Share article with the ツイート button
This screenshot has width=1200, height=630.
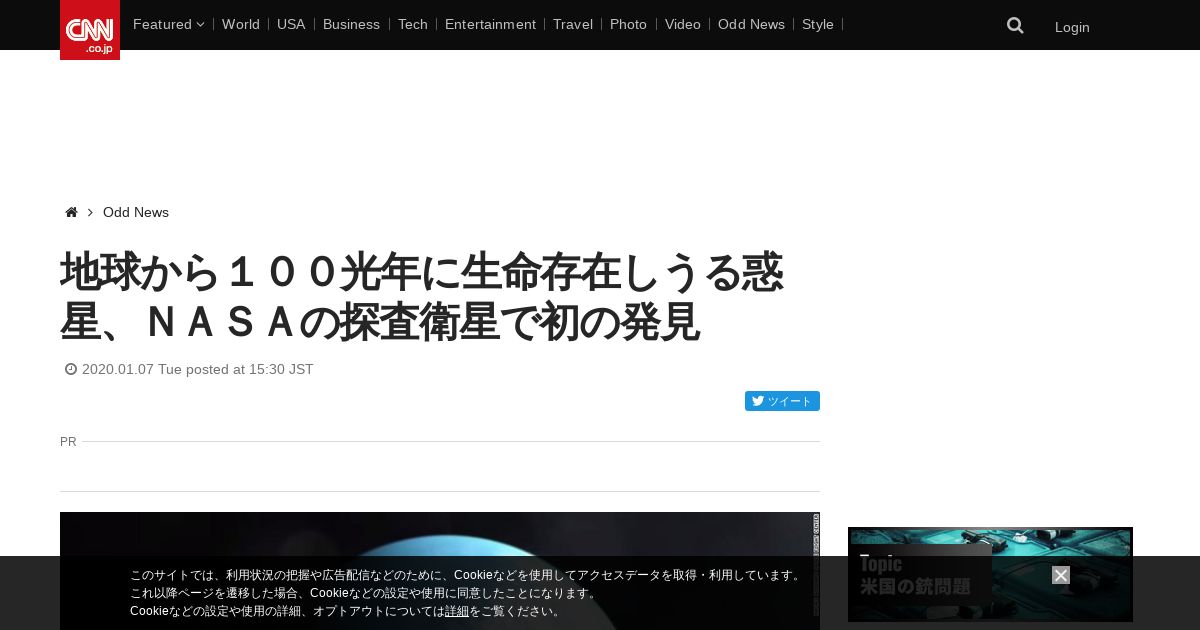click(782, 401)
